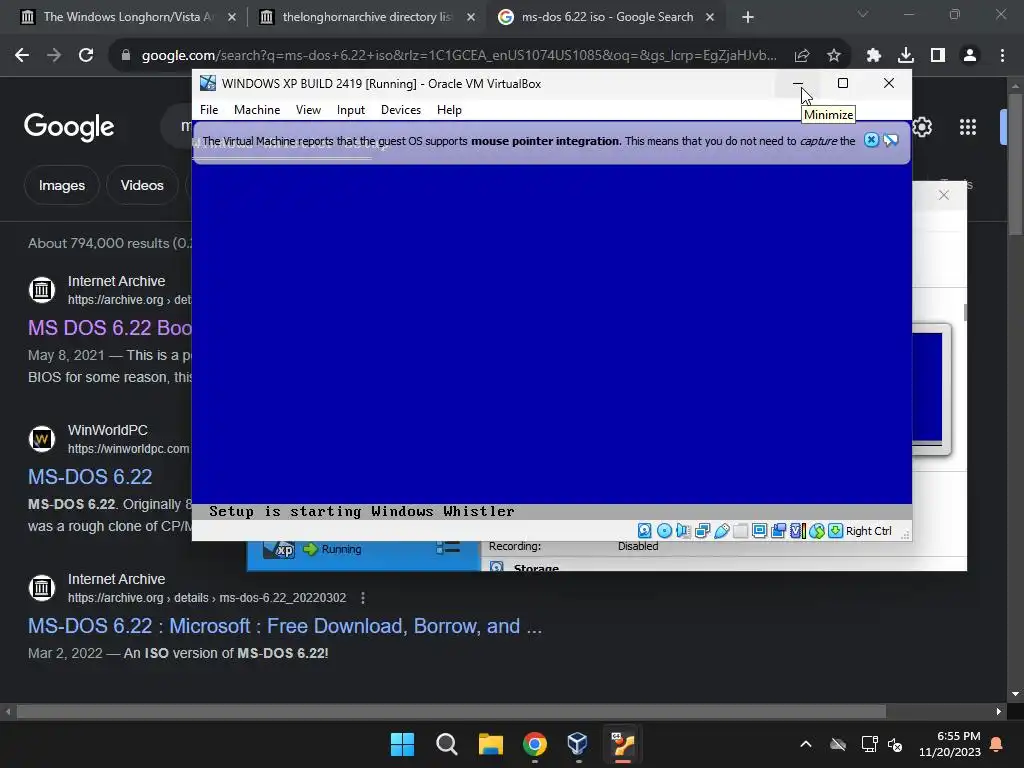Click the hard disk activity icon in VirtualBox status bar

(x=645, y=531)
